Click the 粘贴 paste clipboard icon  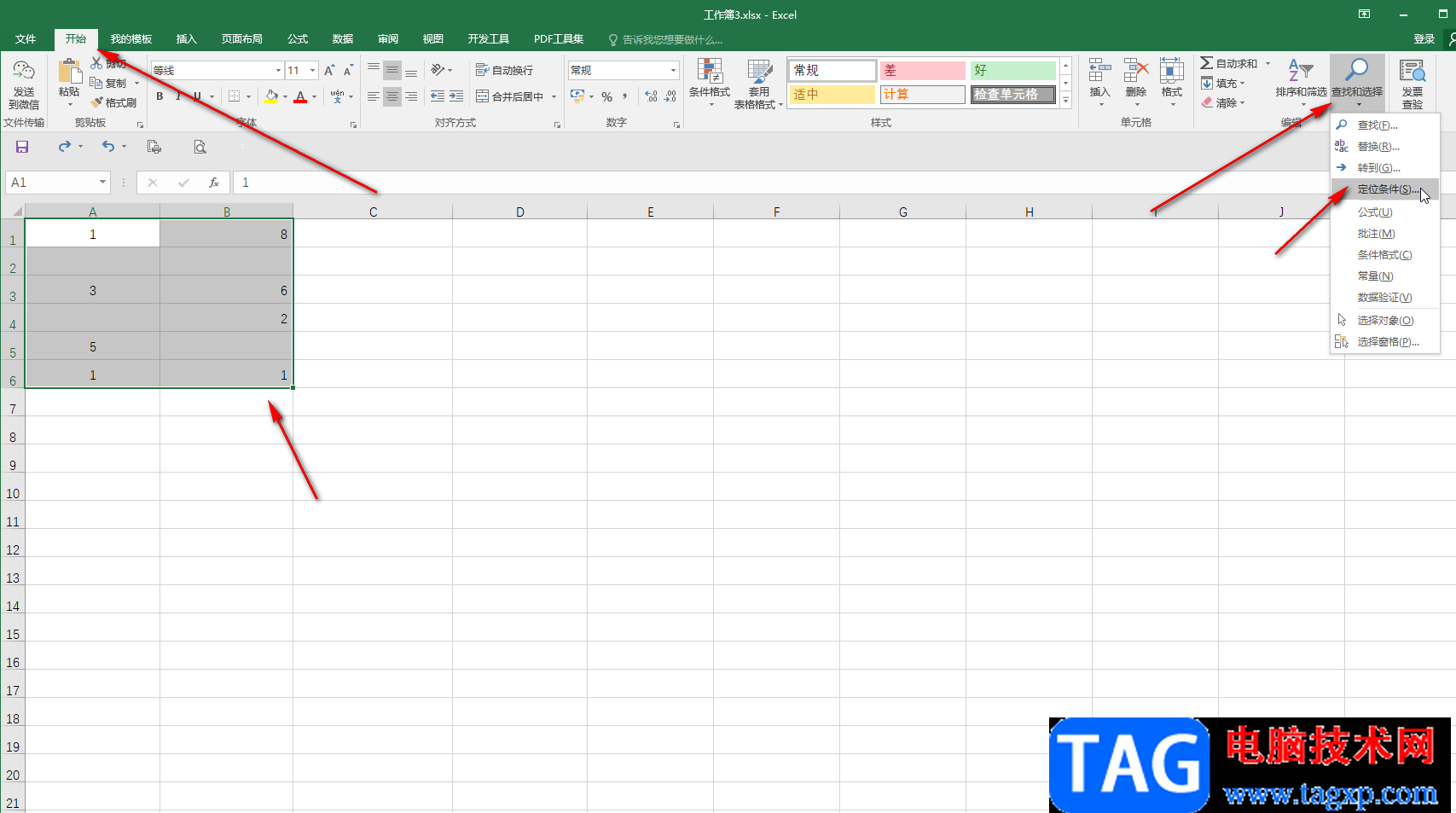tap(69, 71)
